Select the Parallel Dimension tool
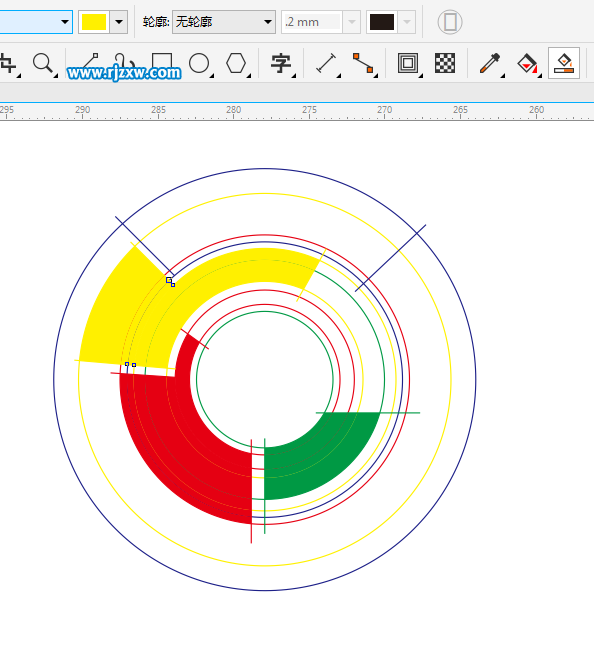 click(326, 64)
